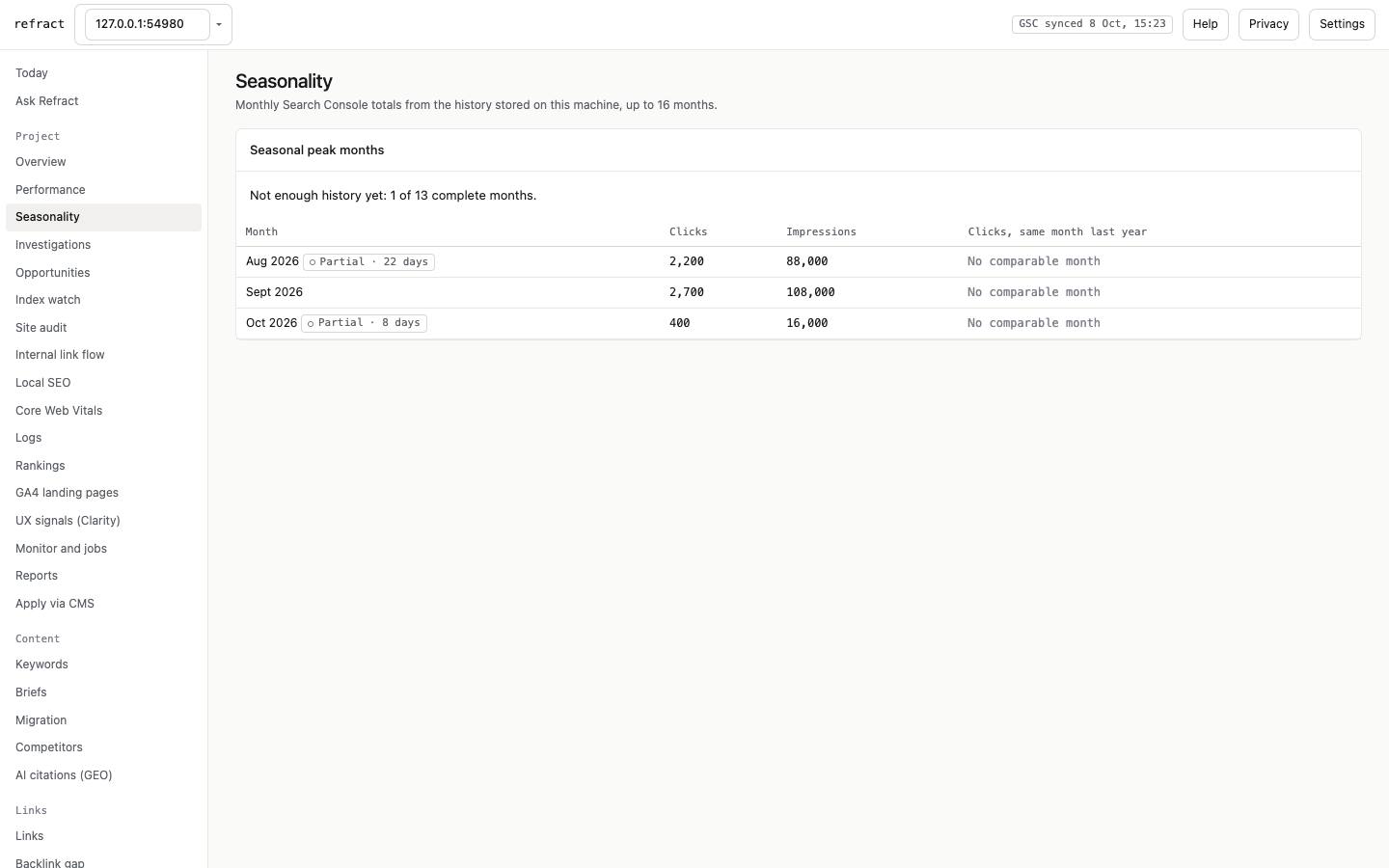Open UX signals (Clarity)
Viewport: 1389px width, 868px height.
tap(103, 521)
